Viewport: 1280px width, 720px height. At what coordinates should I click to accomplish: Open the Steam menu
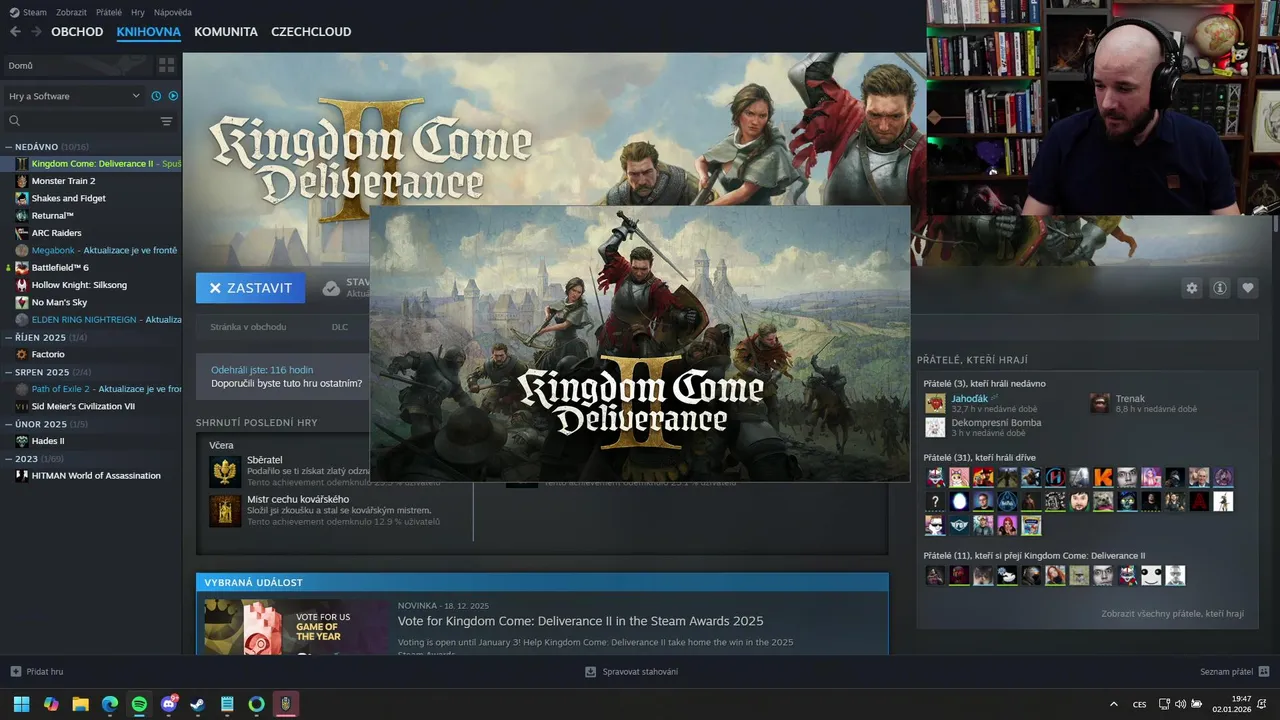tap(28, 12)
